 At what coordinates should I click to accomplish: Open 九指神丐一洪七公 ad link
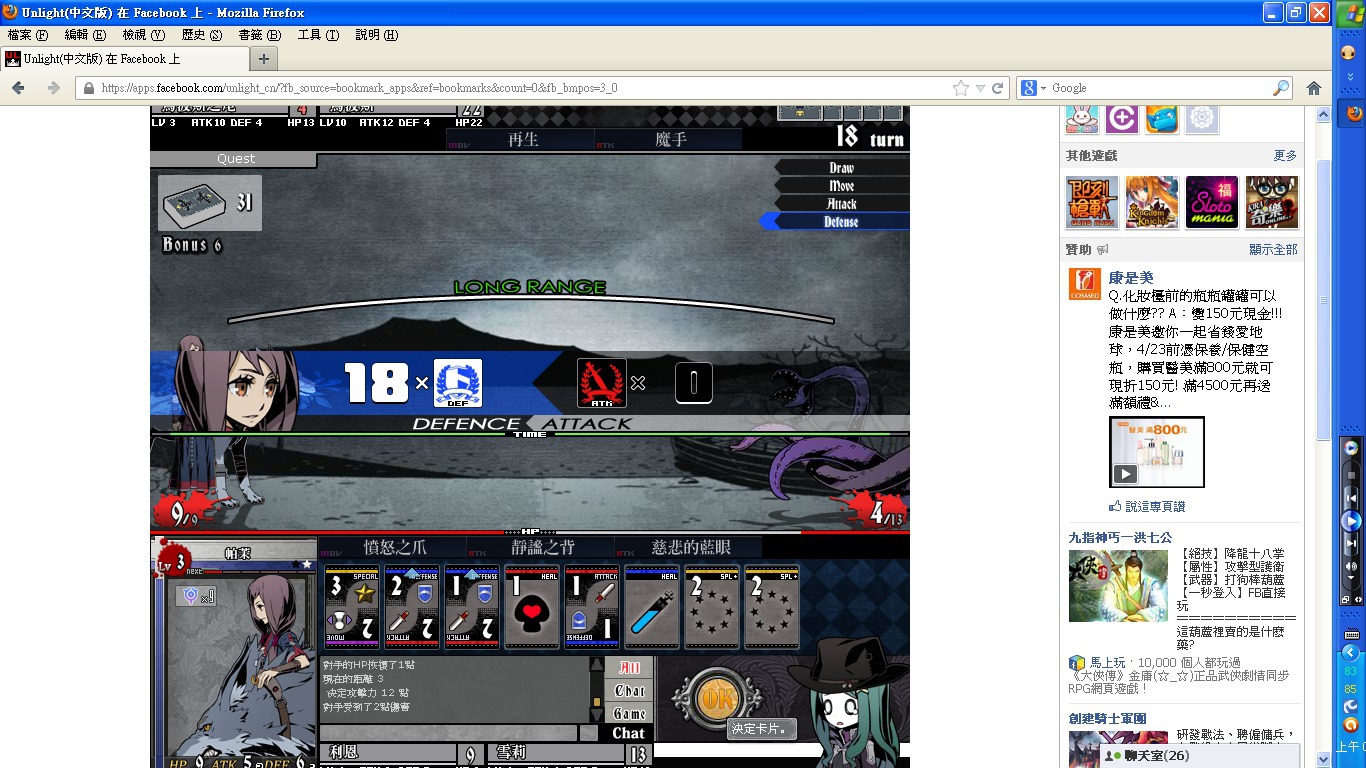[x=1120, y=537]
